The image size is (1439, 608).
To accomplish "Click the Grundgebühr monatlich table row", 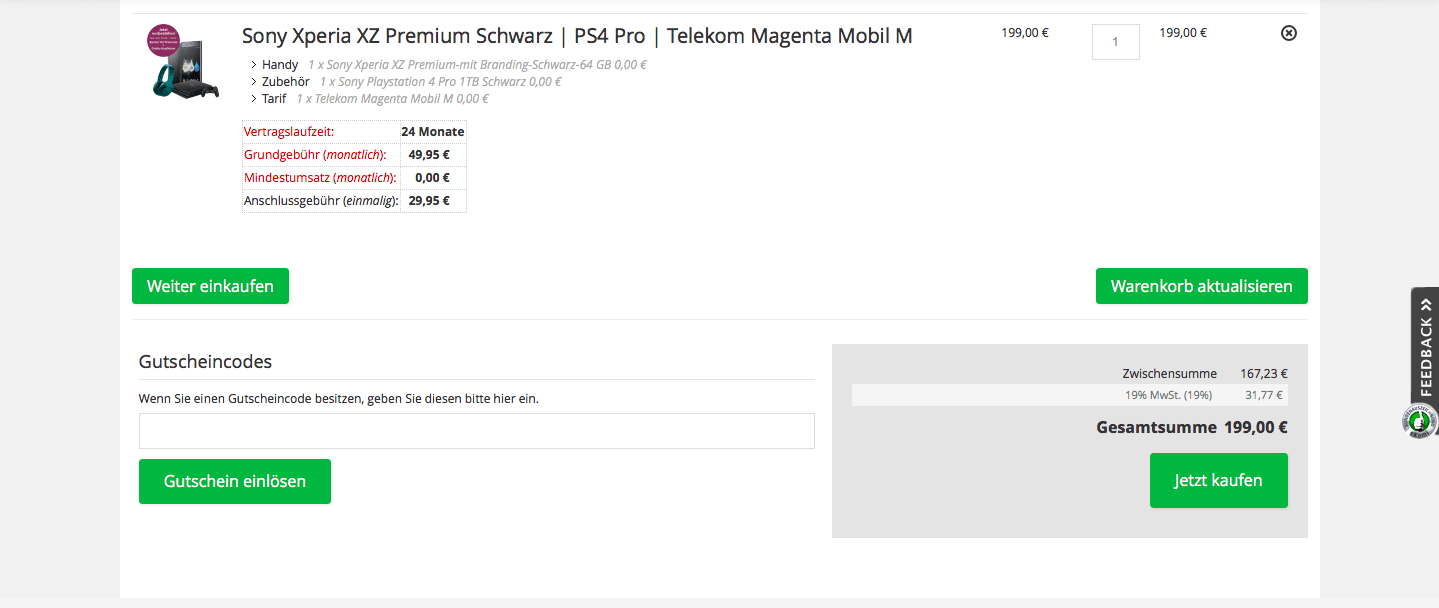I will coord(354,155).
